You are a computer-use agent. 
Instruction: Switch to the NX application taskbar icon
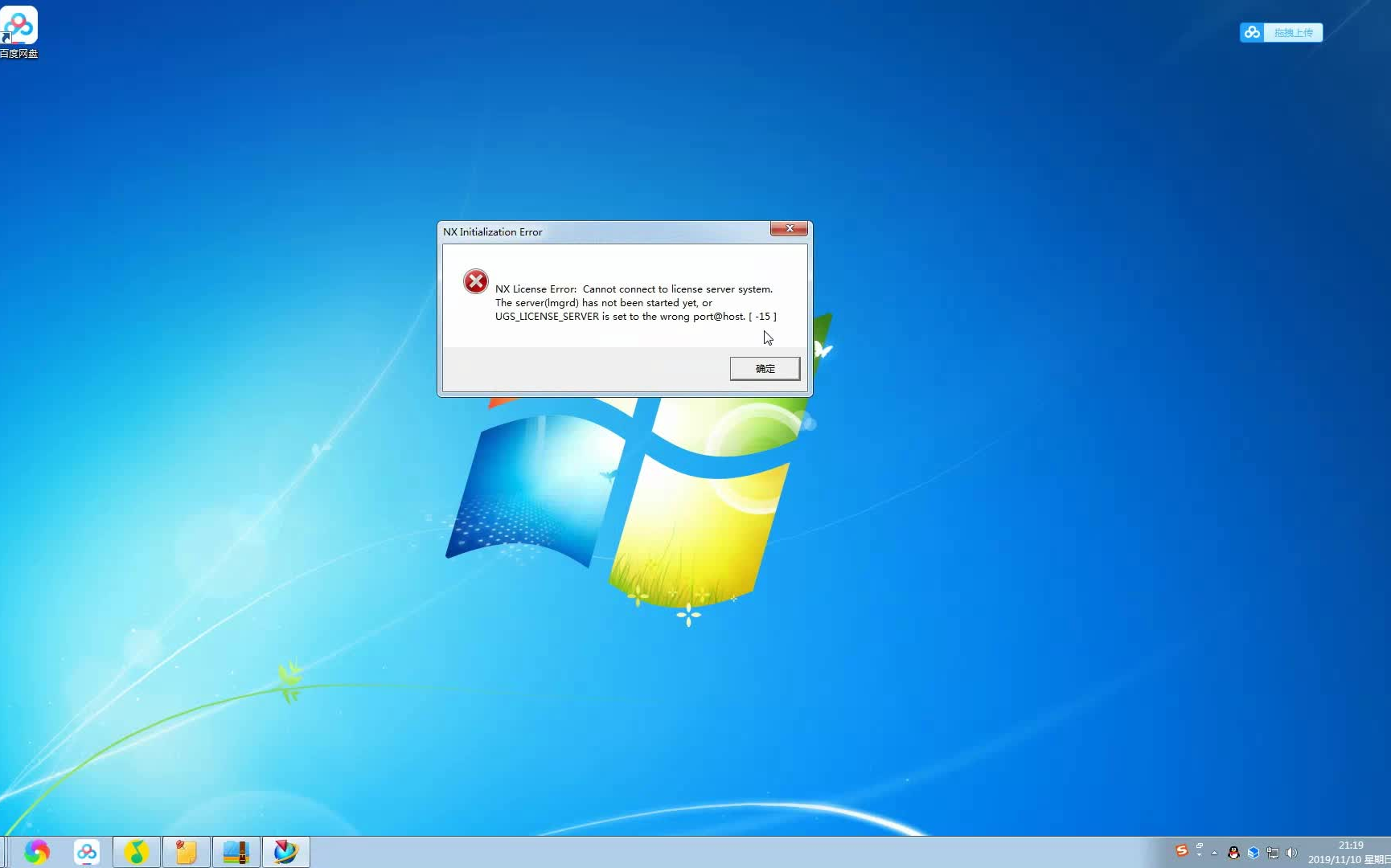pyautogui.click(x=286, y=852)
